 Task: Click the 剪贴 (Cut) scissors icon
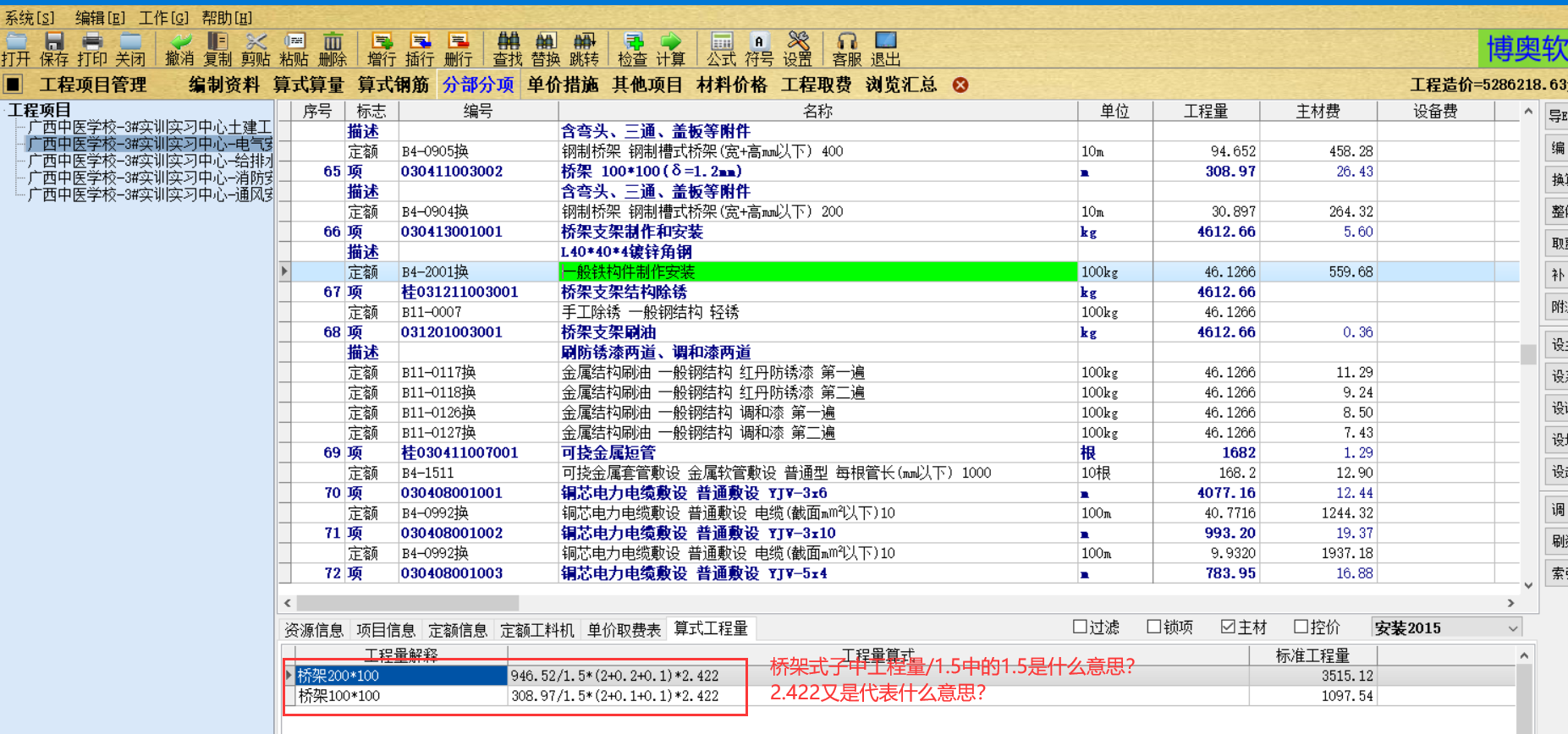point(256,49)
